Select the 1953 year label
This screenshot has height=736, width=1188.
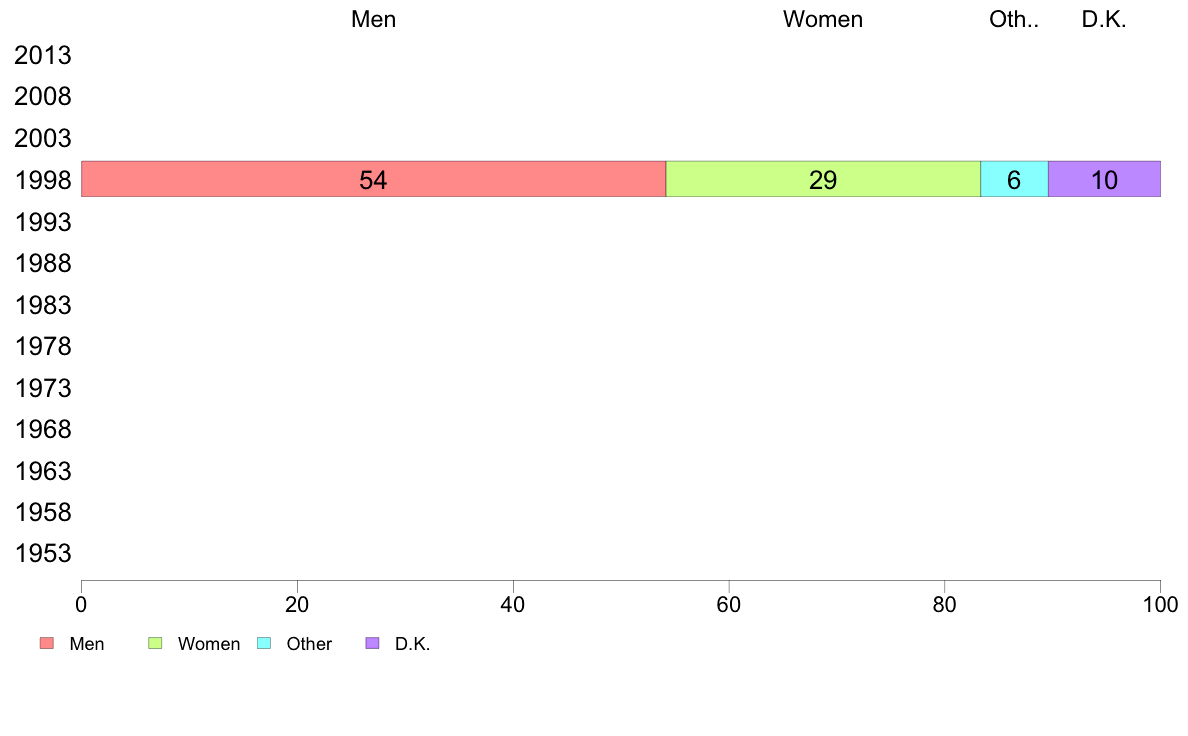point(43,553)
